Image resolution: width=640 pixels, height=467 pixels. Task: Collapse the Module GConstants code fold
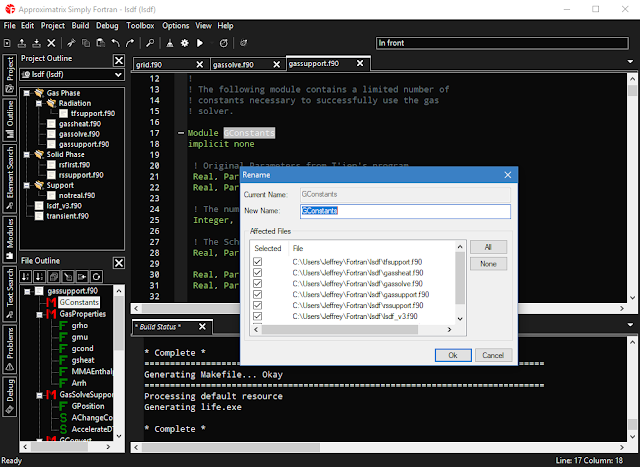coord(181,133)
